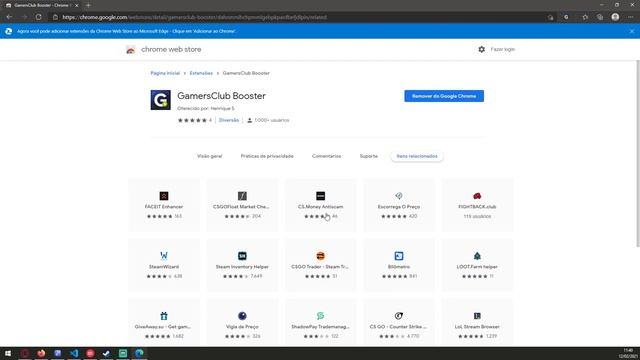The width and height of the screenshot is (640, 360).
Task: Click the 'FACEIT Enhancer' card title
Action: pos(164,207)
